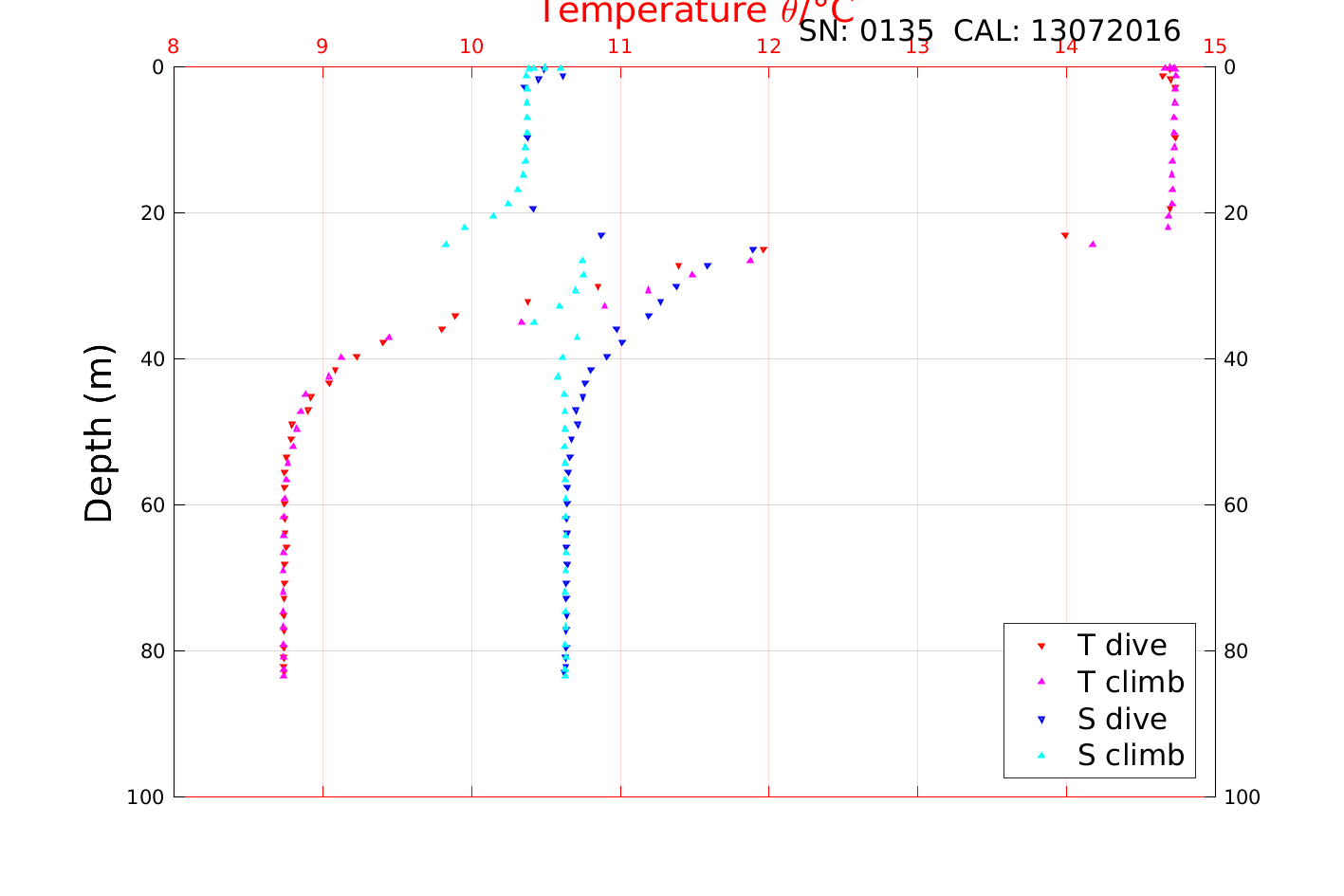Click the cyan S climb legend marker
The width and height of the screenshot is (1344, 896).
1040,756
